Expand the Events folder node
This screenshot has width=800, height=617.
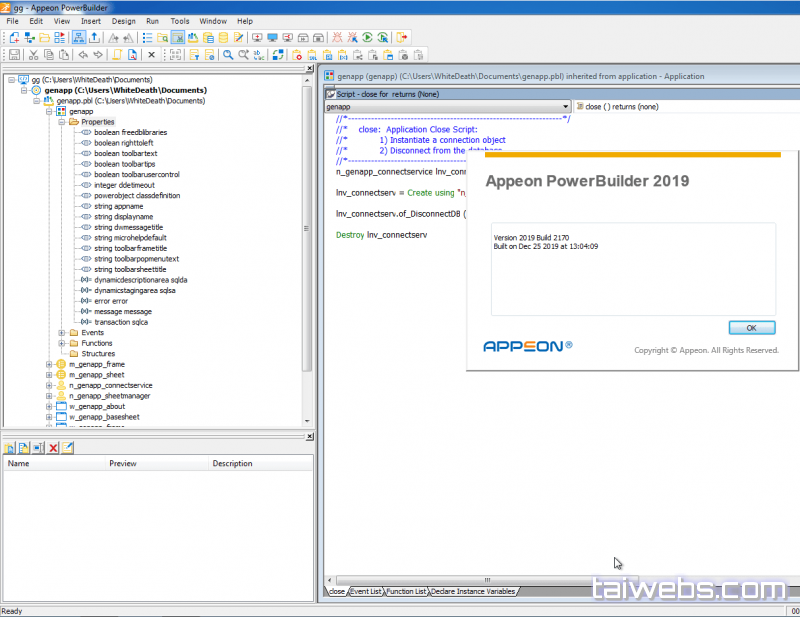pos(61,333)
